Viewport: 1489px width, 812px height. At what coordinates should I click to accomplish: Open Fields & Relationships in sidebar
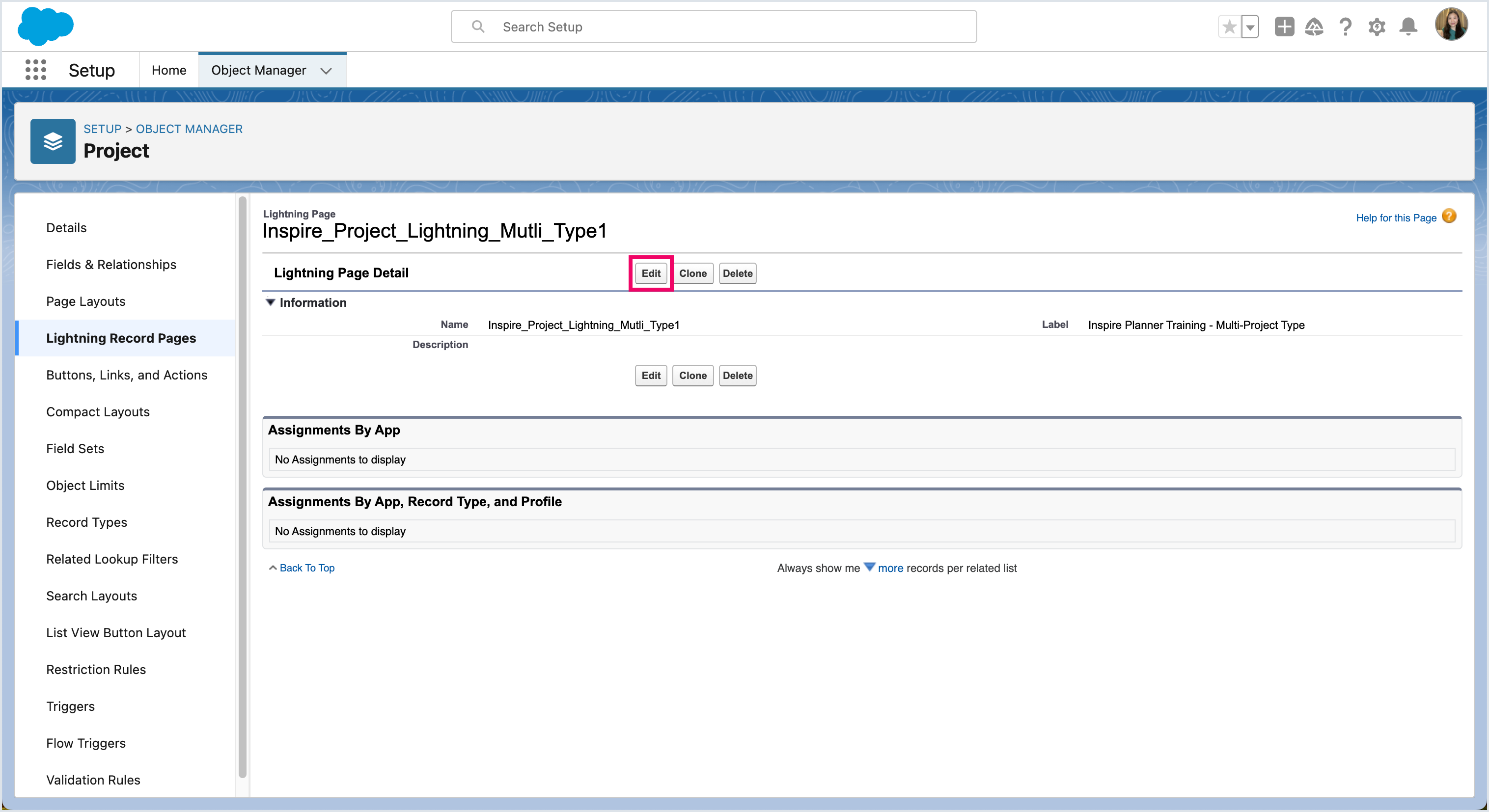pos(111,265)
